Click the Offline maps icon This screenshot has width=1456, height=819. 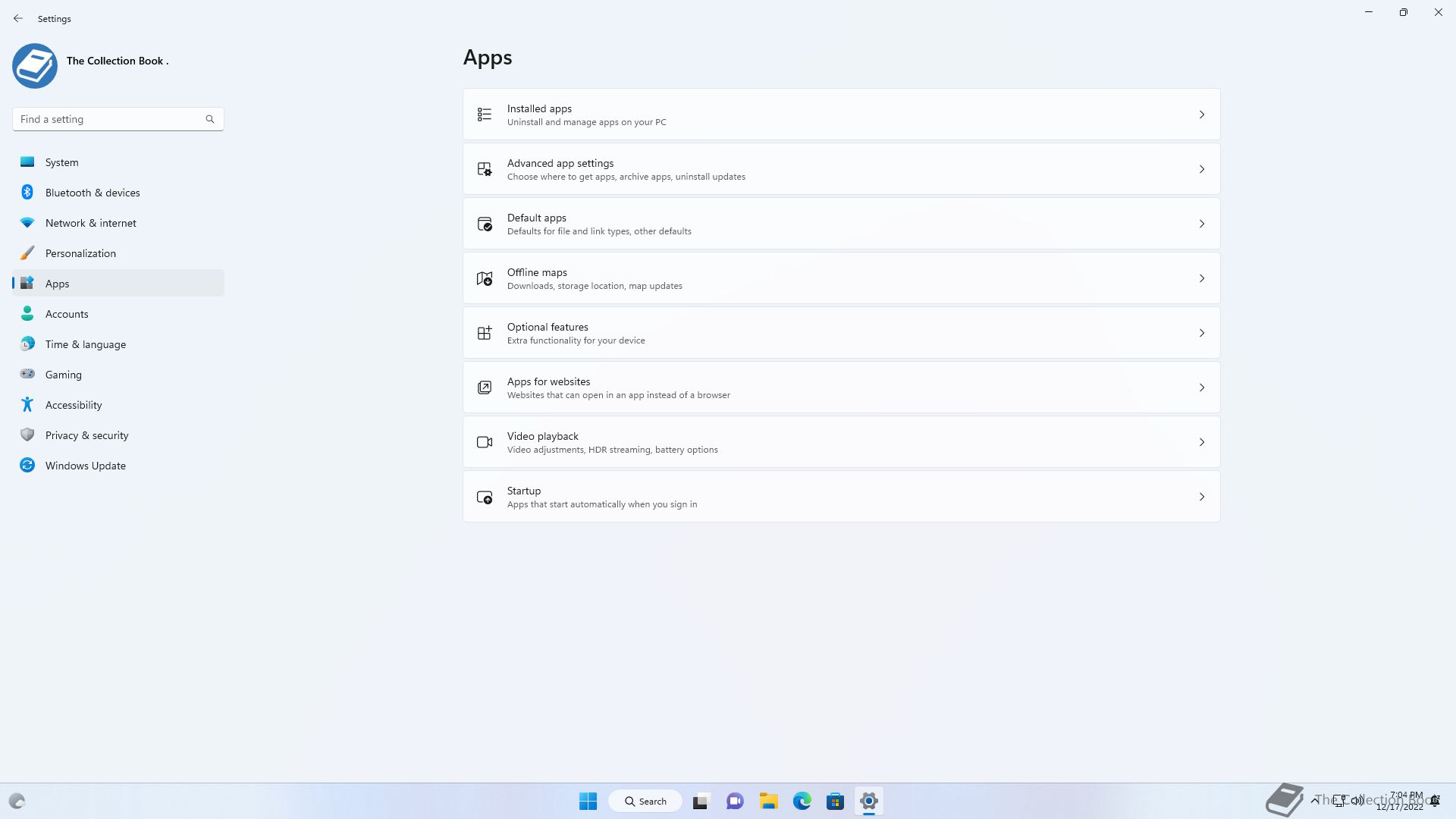tap(485, 278)
